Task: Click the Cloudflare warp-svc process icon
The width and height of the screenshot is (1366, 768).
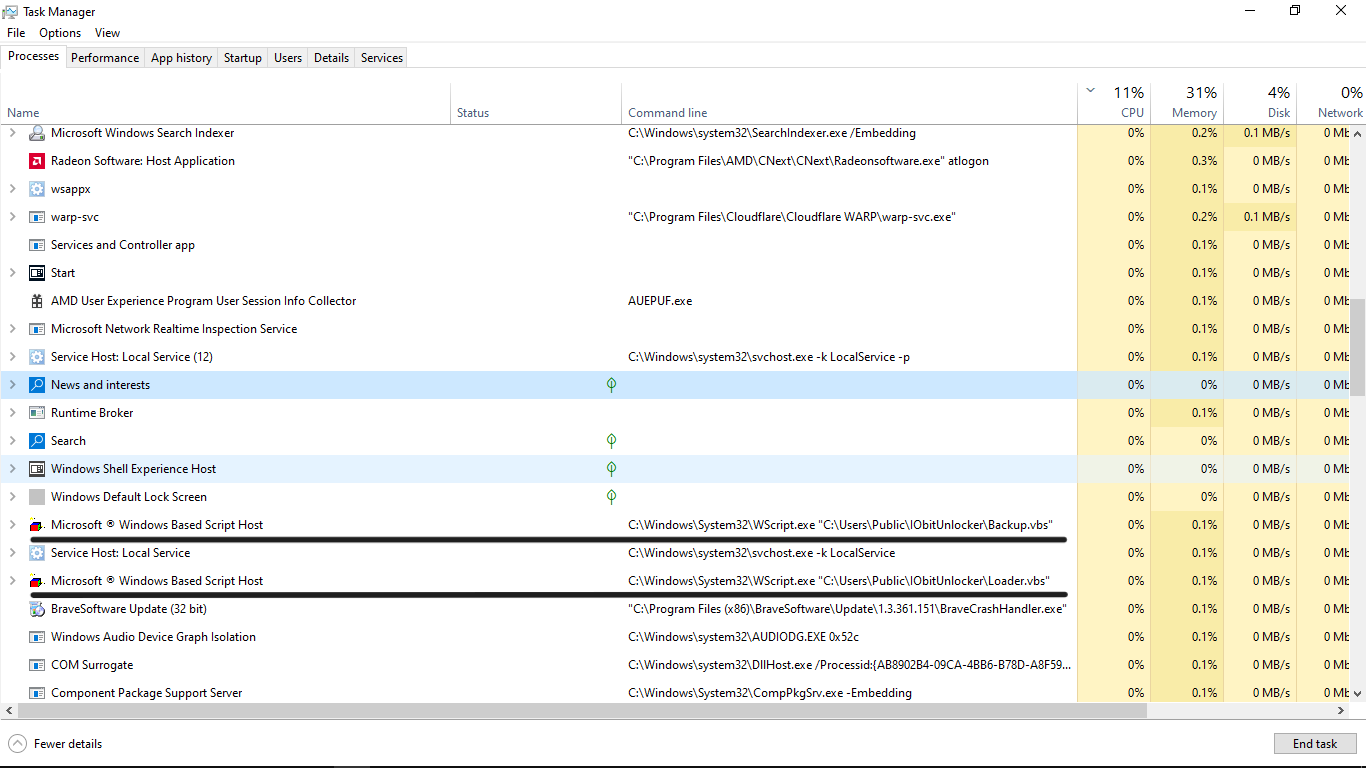Action: coord(37,216)
